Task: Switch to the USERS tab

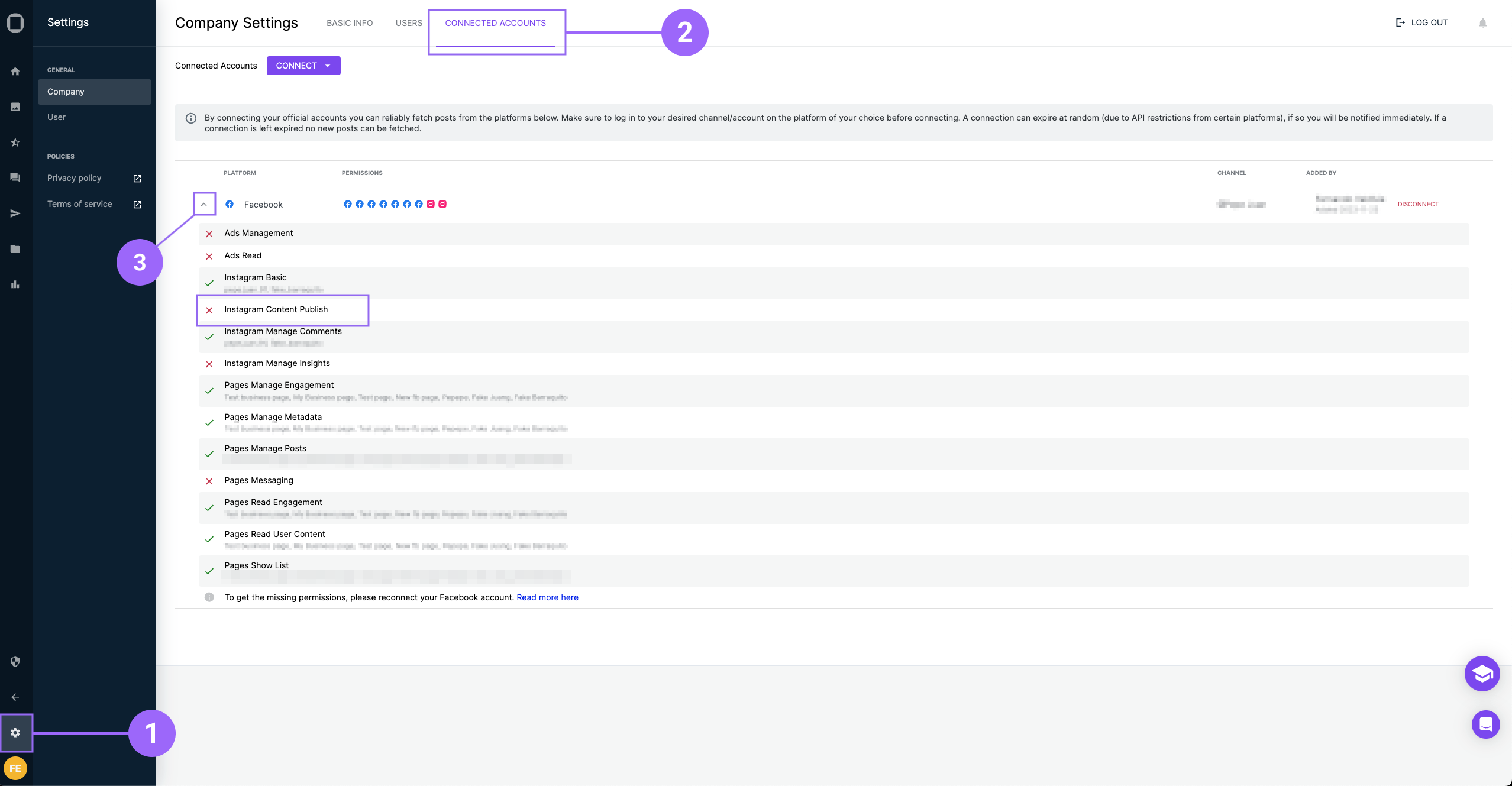Action: pyautogui.click(x=409, y=23)
